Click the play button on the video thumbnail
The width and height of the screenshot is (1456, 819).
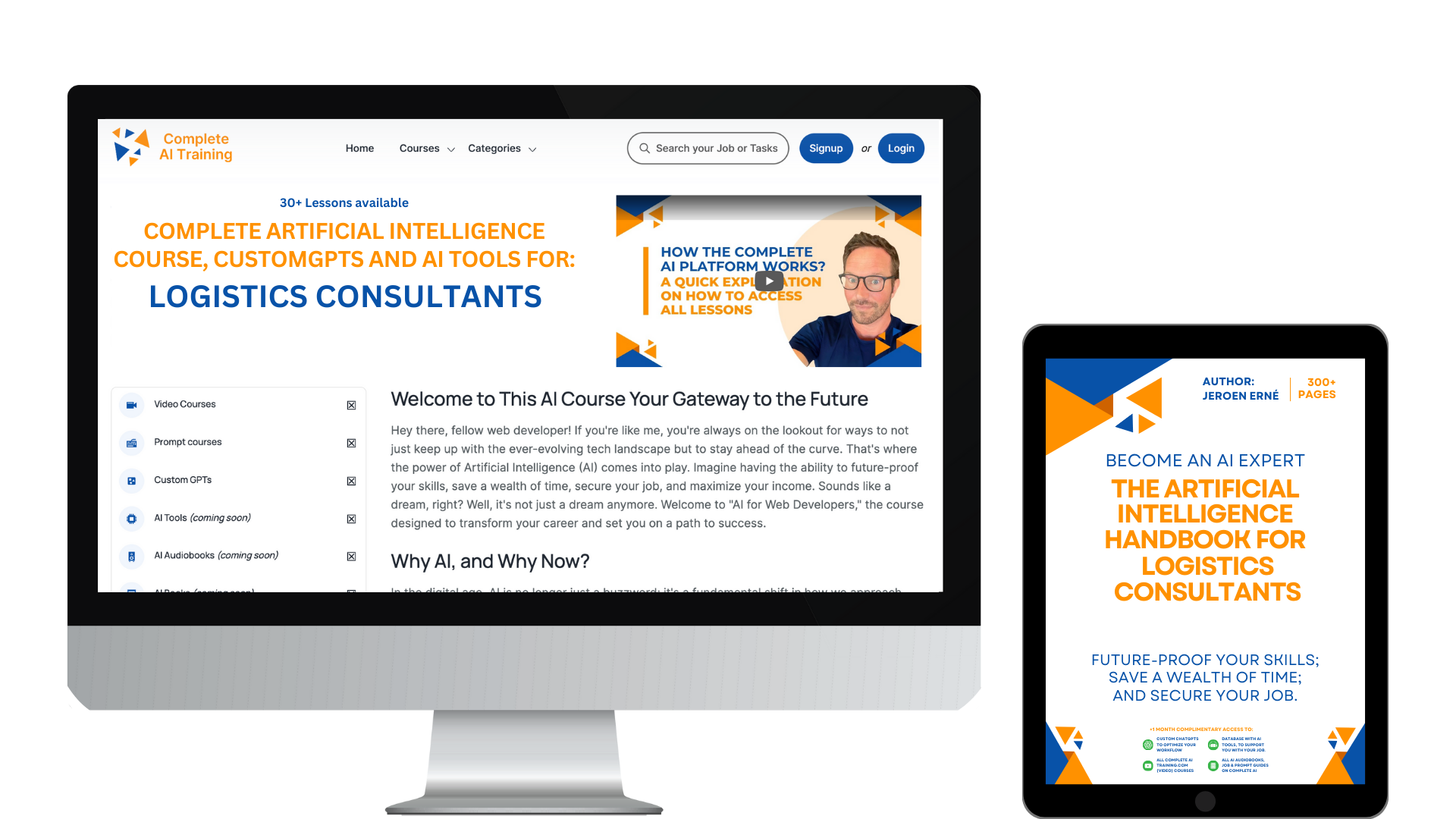tap(770, 282)
